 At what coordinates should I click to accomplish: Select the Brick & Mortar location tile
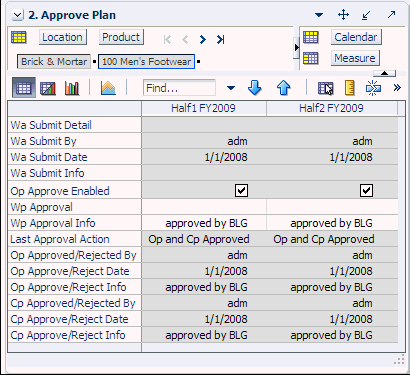(x=54, y=62)
